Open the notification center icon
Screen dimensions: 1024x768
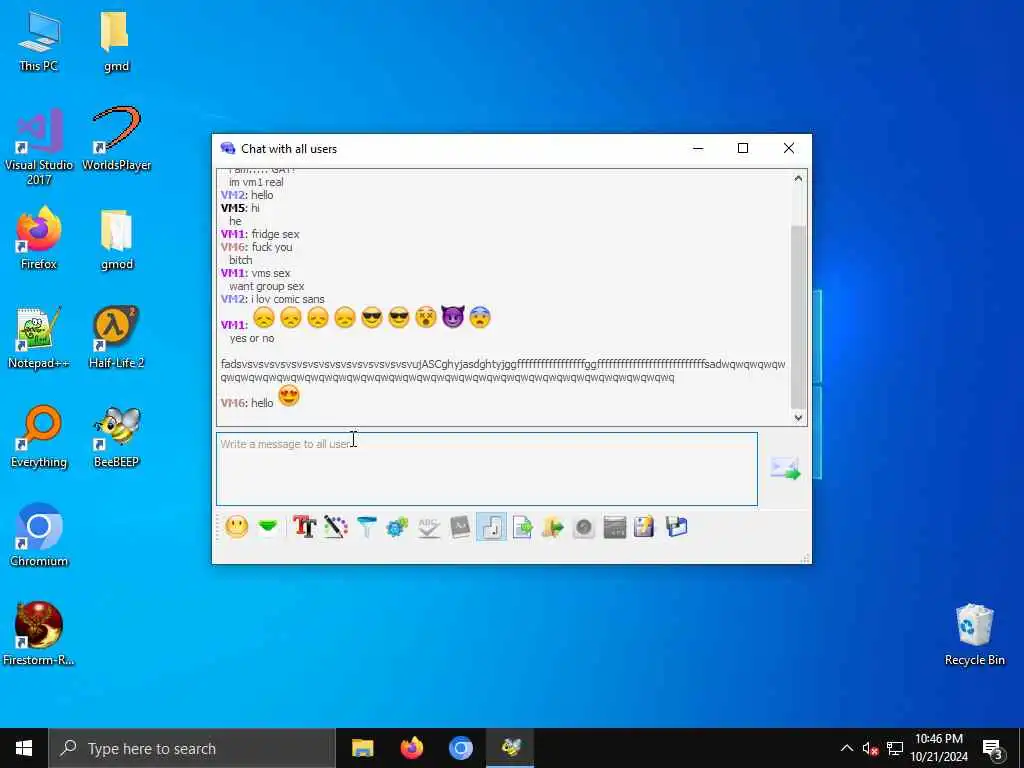[993, 748]
